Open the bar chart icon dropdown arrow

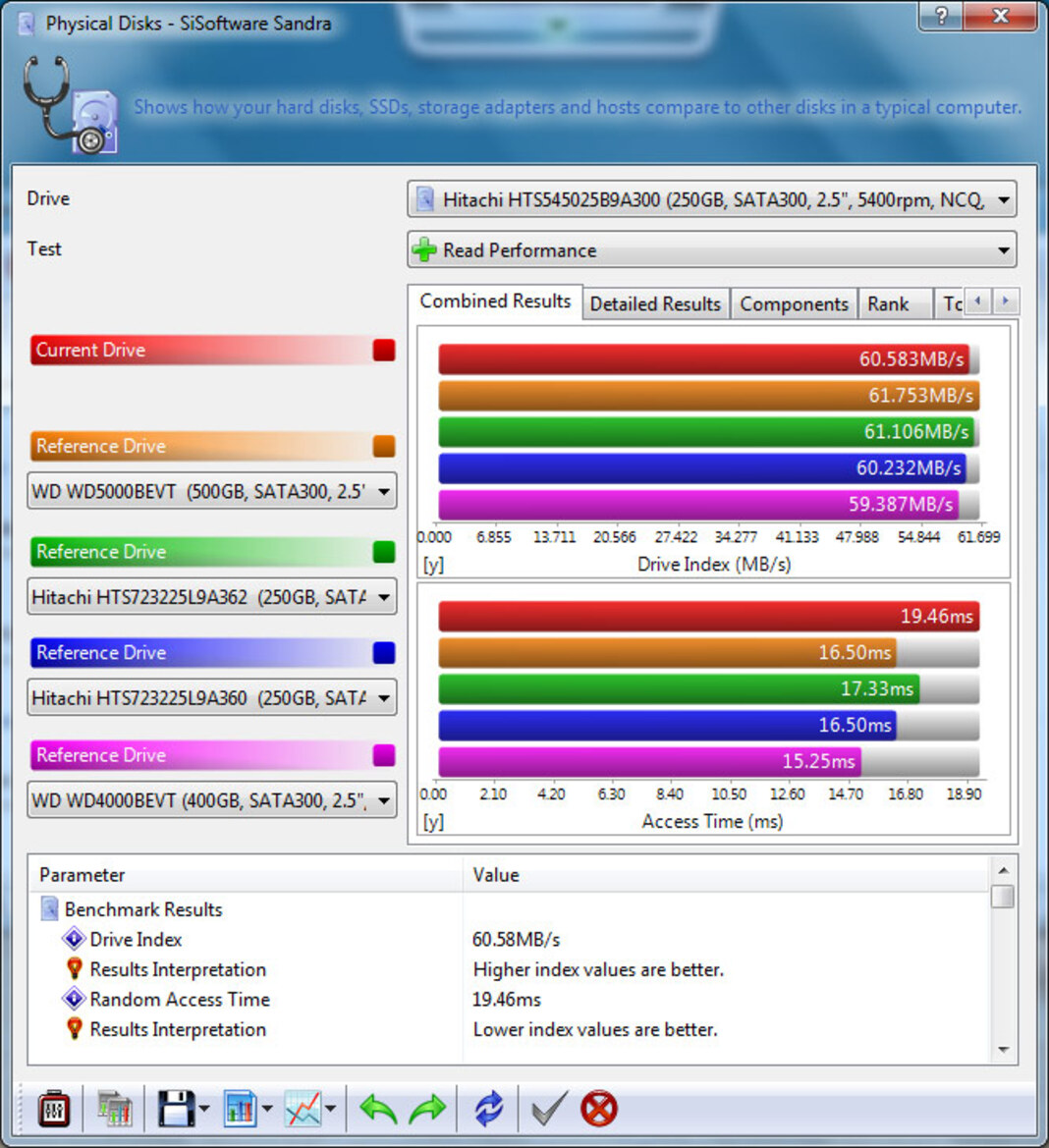click(x=267, y=1109)
